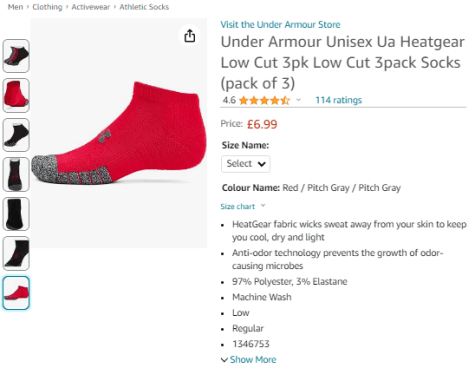Select second thumbnail of red sock heel
This screenshot has height=368, width=475.
coord(16,95)
